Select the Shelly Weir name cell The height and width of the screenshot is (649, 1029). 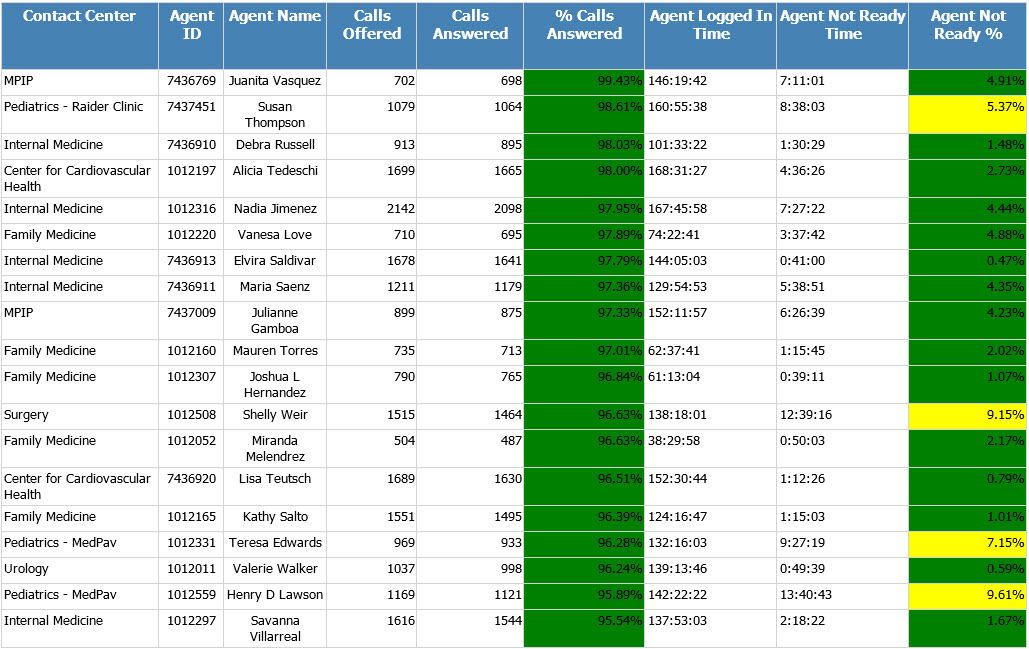(x=275, y=415)
